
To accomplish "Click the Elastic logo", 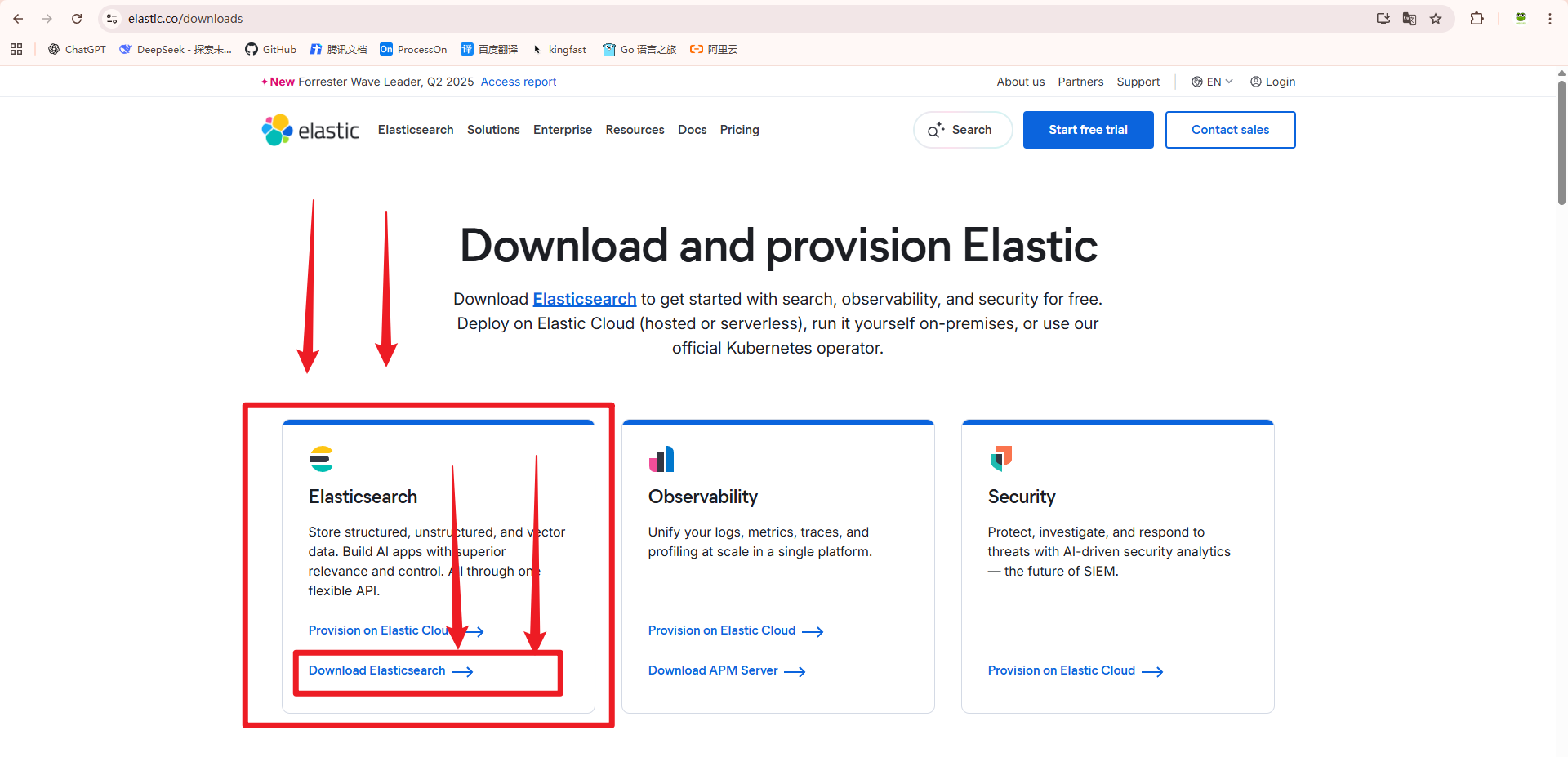I will coord(310,130).
